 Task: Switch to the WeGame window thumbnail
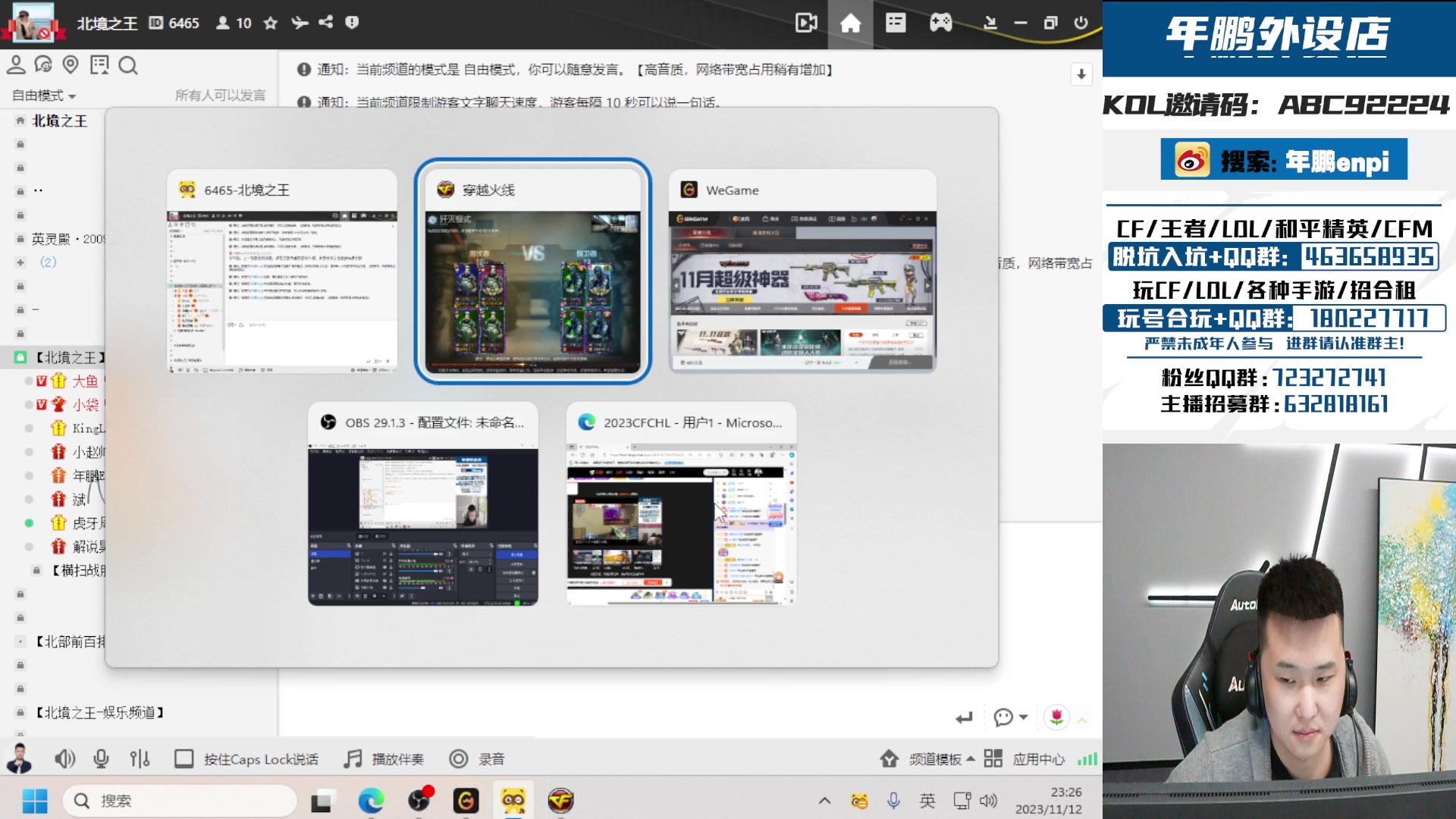tap(802, 271)
